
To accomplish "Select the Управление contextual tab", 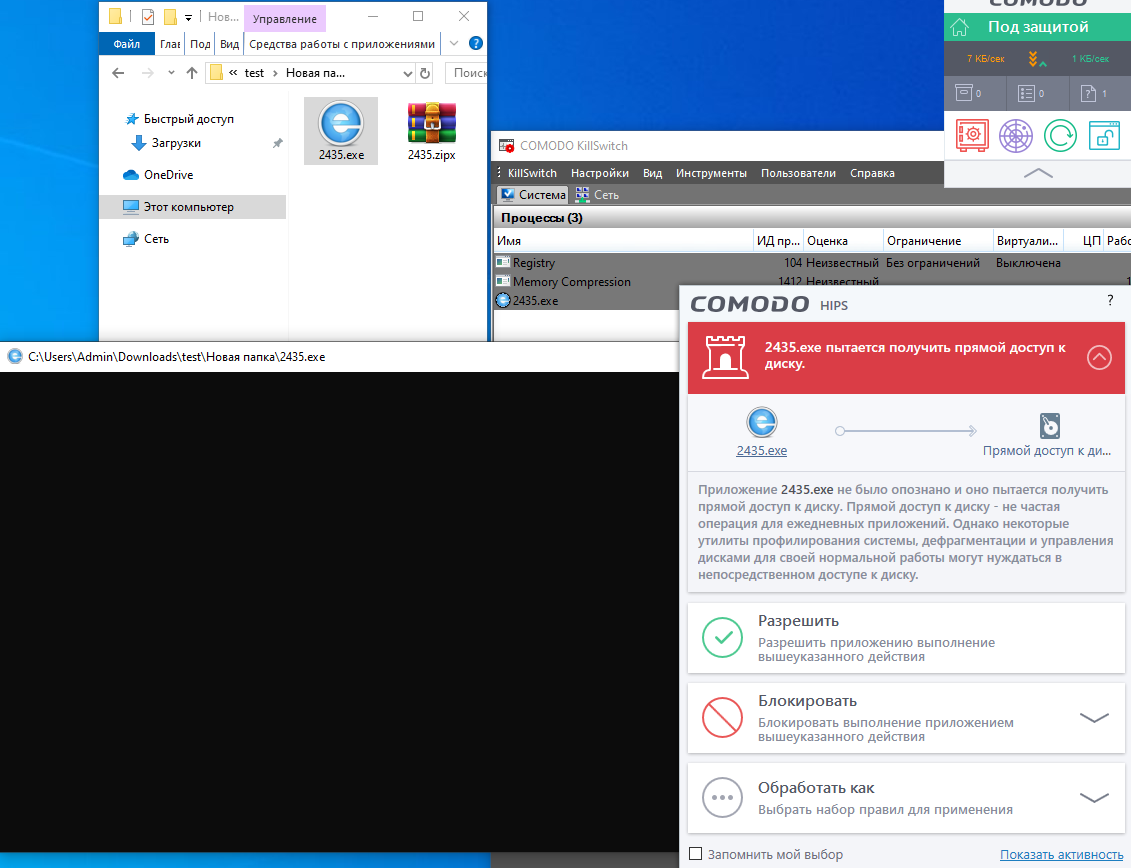I will click(x=284, y=19).
